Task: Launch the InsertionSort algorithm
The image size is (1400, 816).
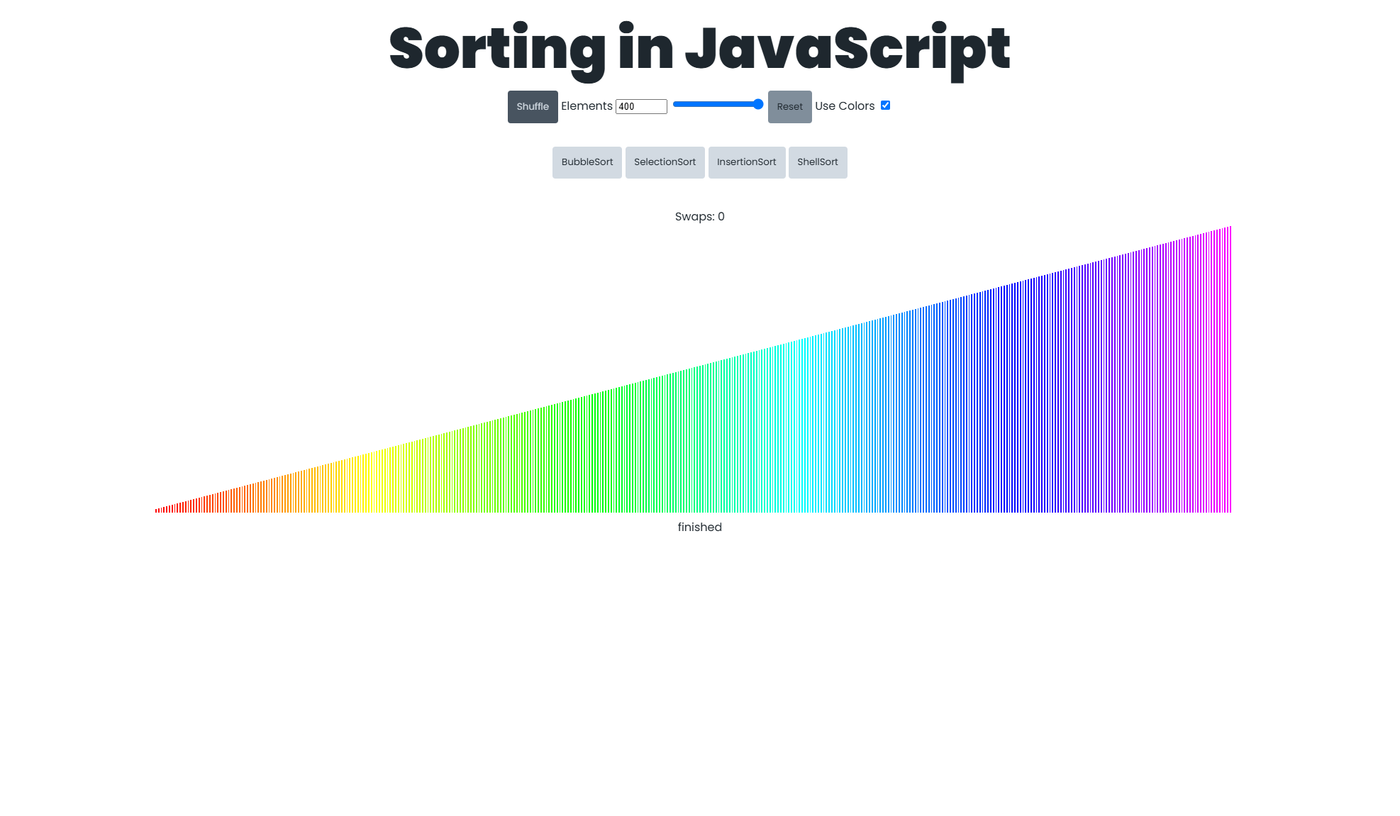Action: coord(746,163)
